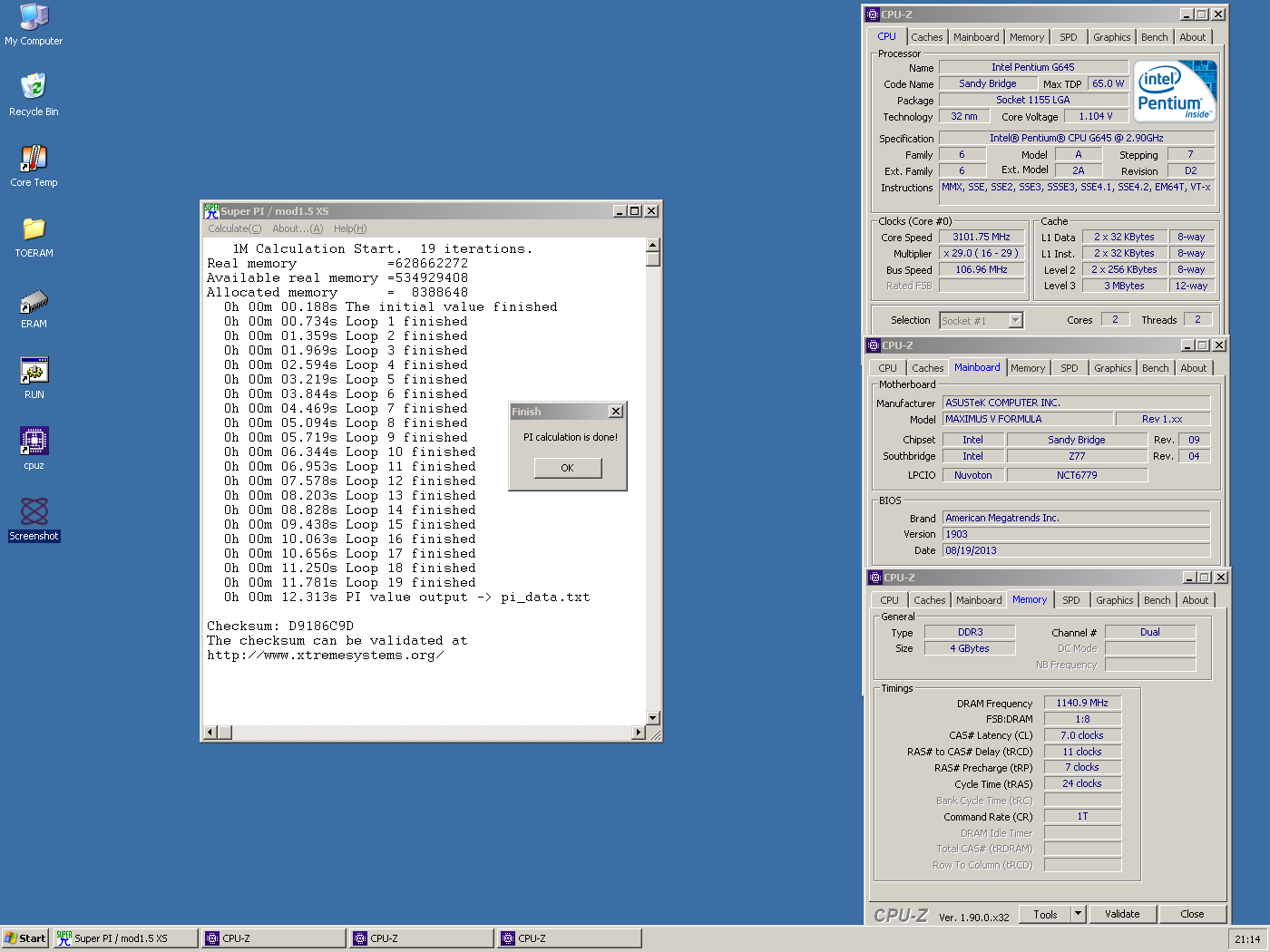Screen dimensions: 1270x952
Task: Activate first CPU-Z taskbar button
Action: (x=273, y=938)
